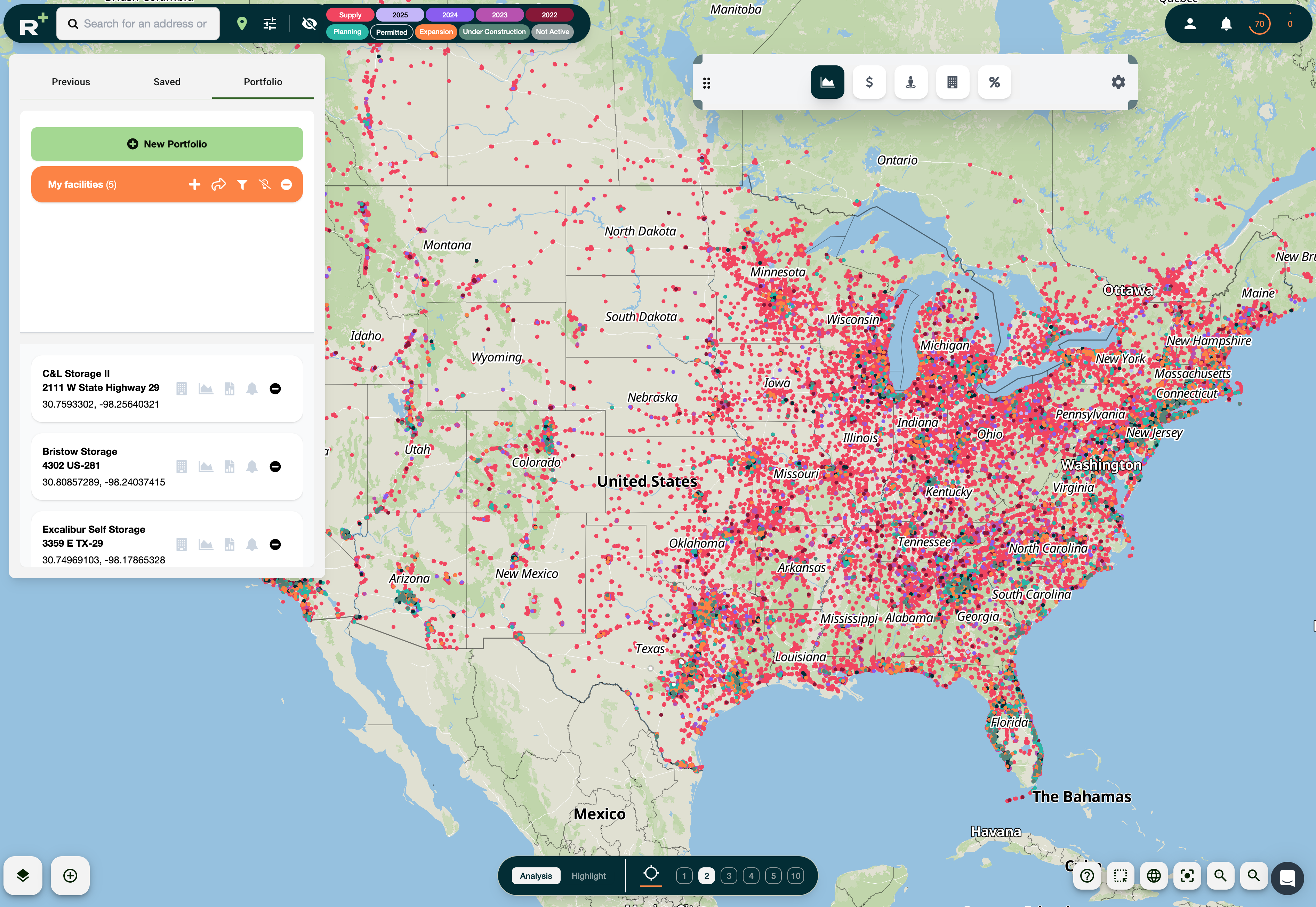Screen dimensions: 1316x907
Task: Open the map layers stack button
Action: (23, 875)
